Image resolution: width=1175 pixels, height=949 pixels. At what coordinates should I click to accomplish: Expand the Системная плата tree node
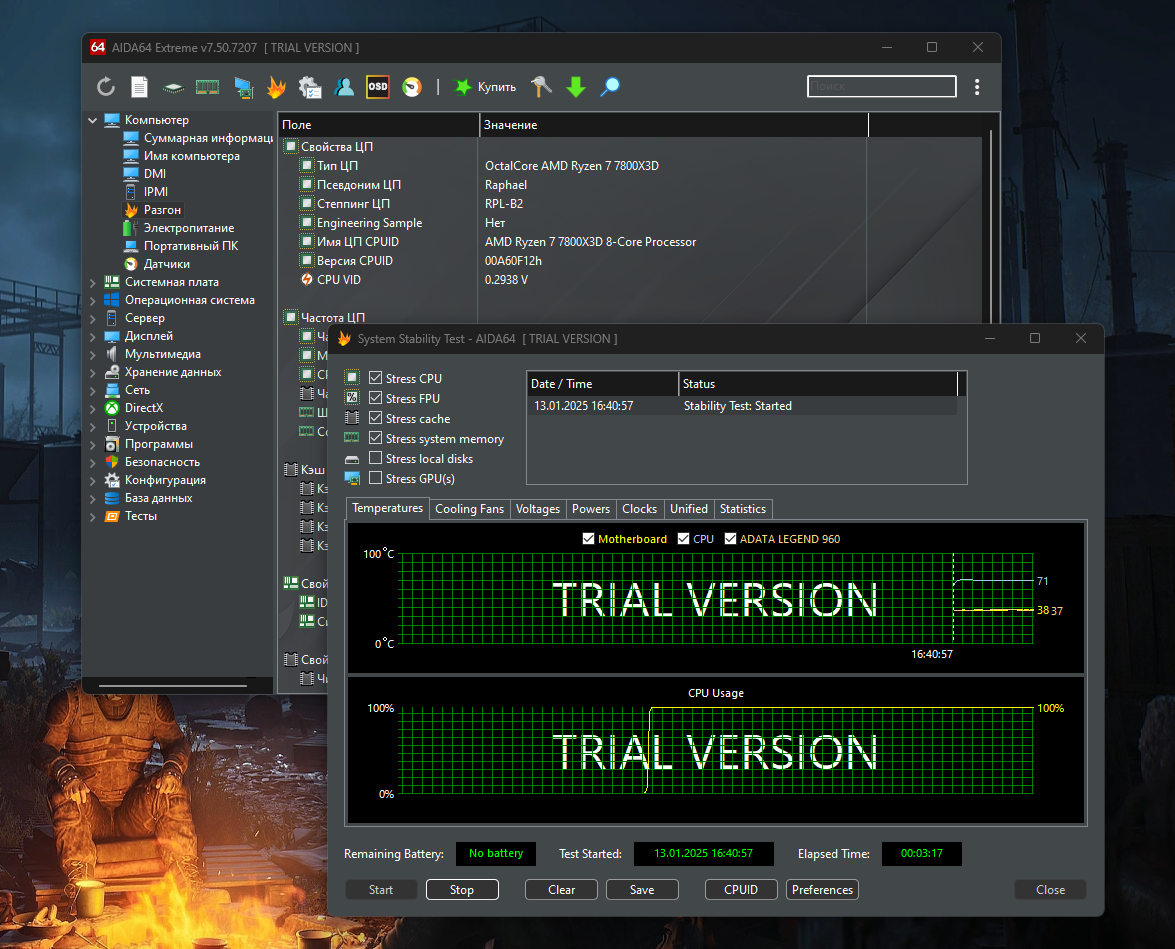pos(93,282)
